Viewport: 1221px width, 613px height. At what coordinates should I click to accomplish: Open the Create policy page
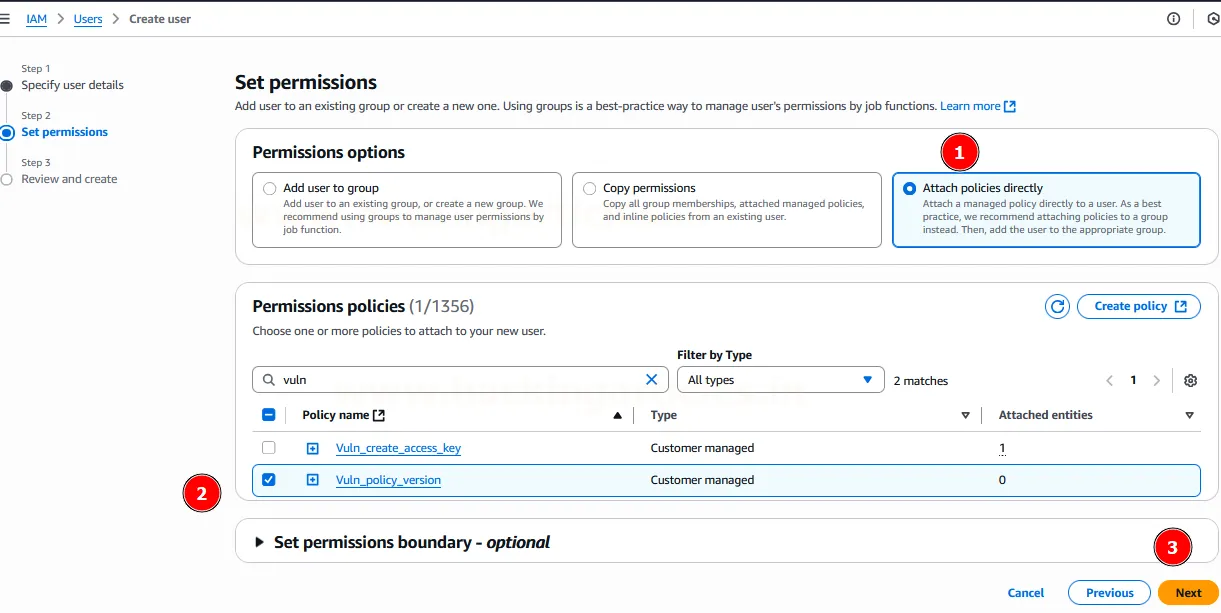tap(1138, 306)
